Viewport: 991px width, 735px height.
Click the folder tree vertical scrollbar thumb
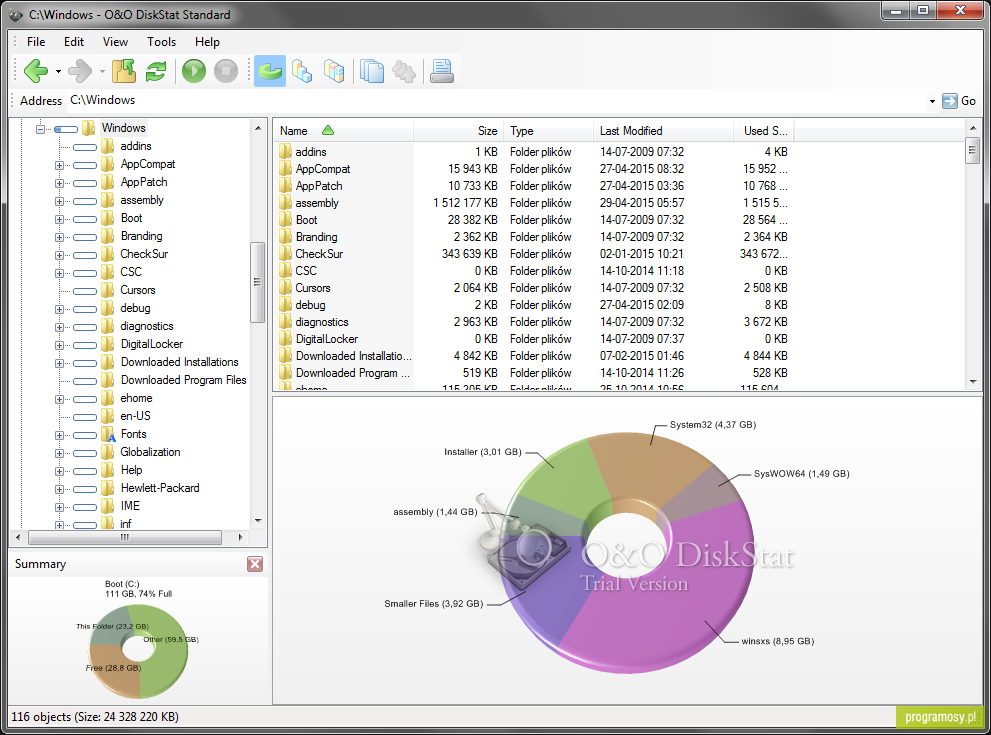[257, 282]
